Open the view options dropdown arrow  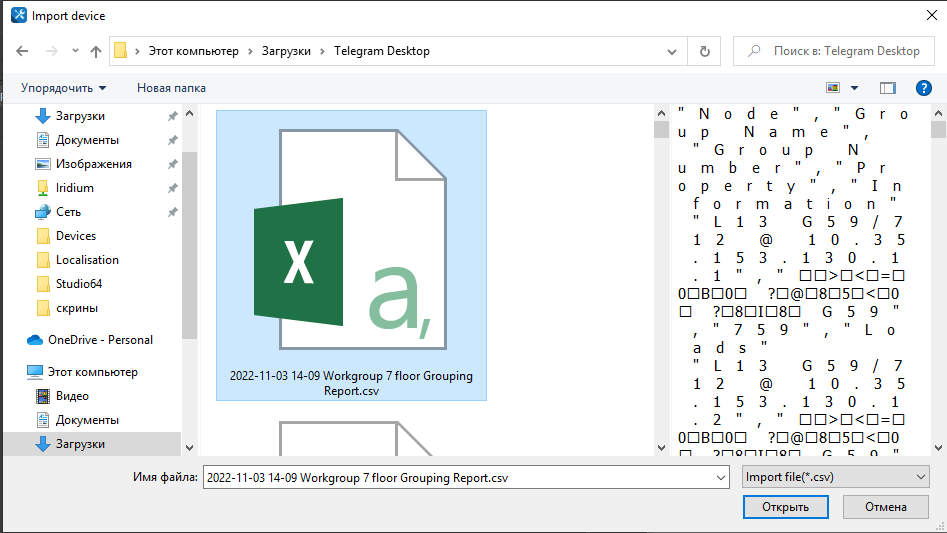point(854,88)
